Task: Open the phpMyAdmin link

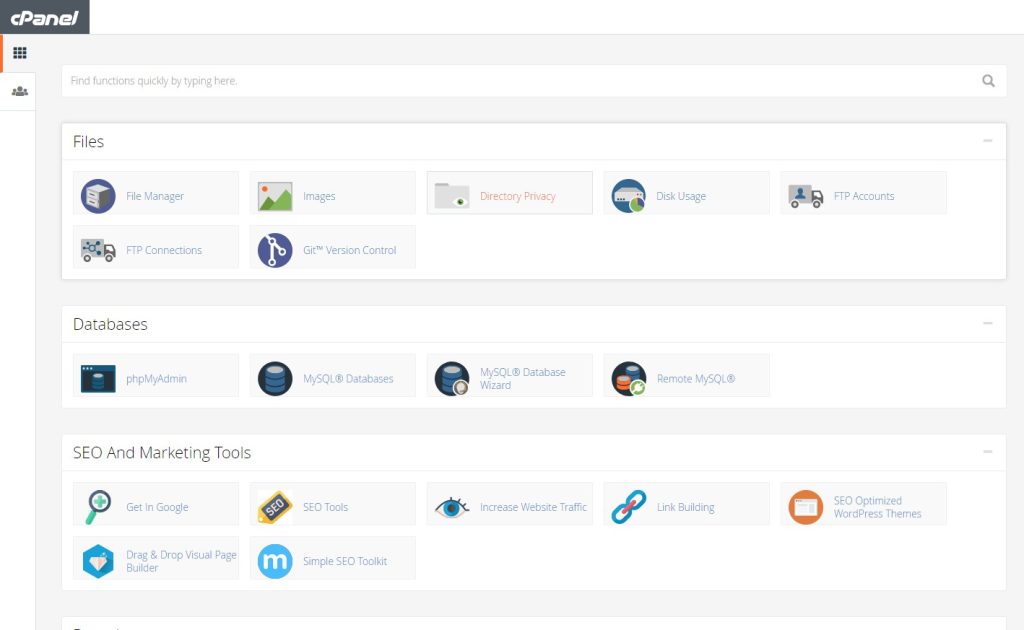Action: point(157,379)
